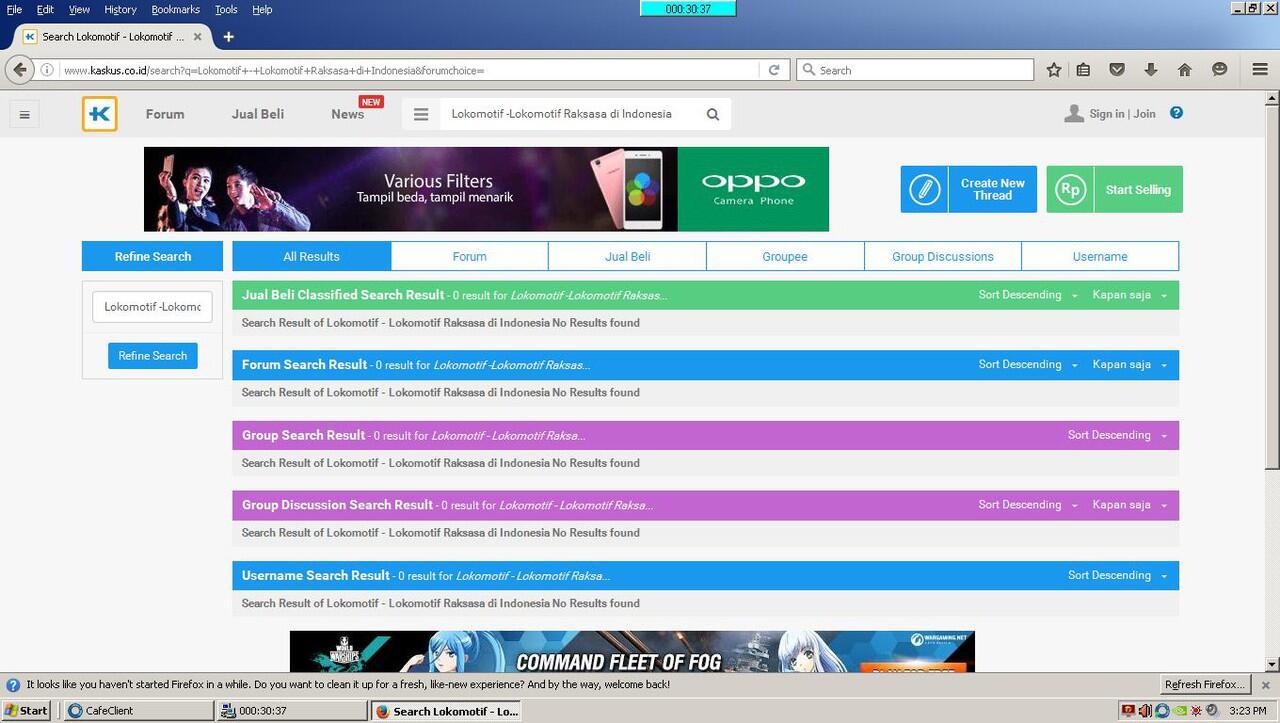Click the magnifier icon in the Kaskus search box
Screen dimensions: 1280x723
click(713, 114)
